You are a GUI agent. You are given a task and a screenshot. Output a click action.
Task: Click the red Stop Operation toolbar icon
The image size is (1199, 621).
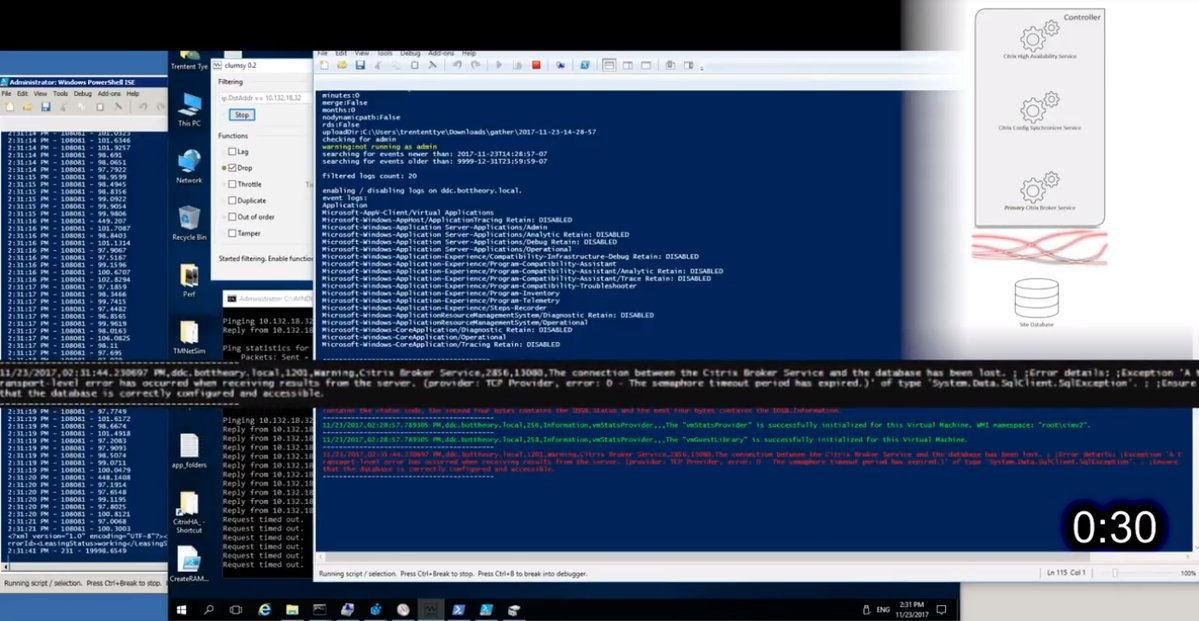click(x=536, y=65)
